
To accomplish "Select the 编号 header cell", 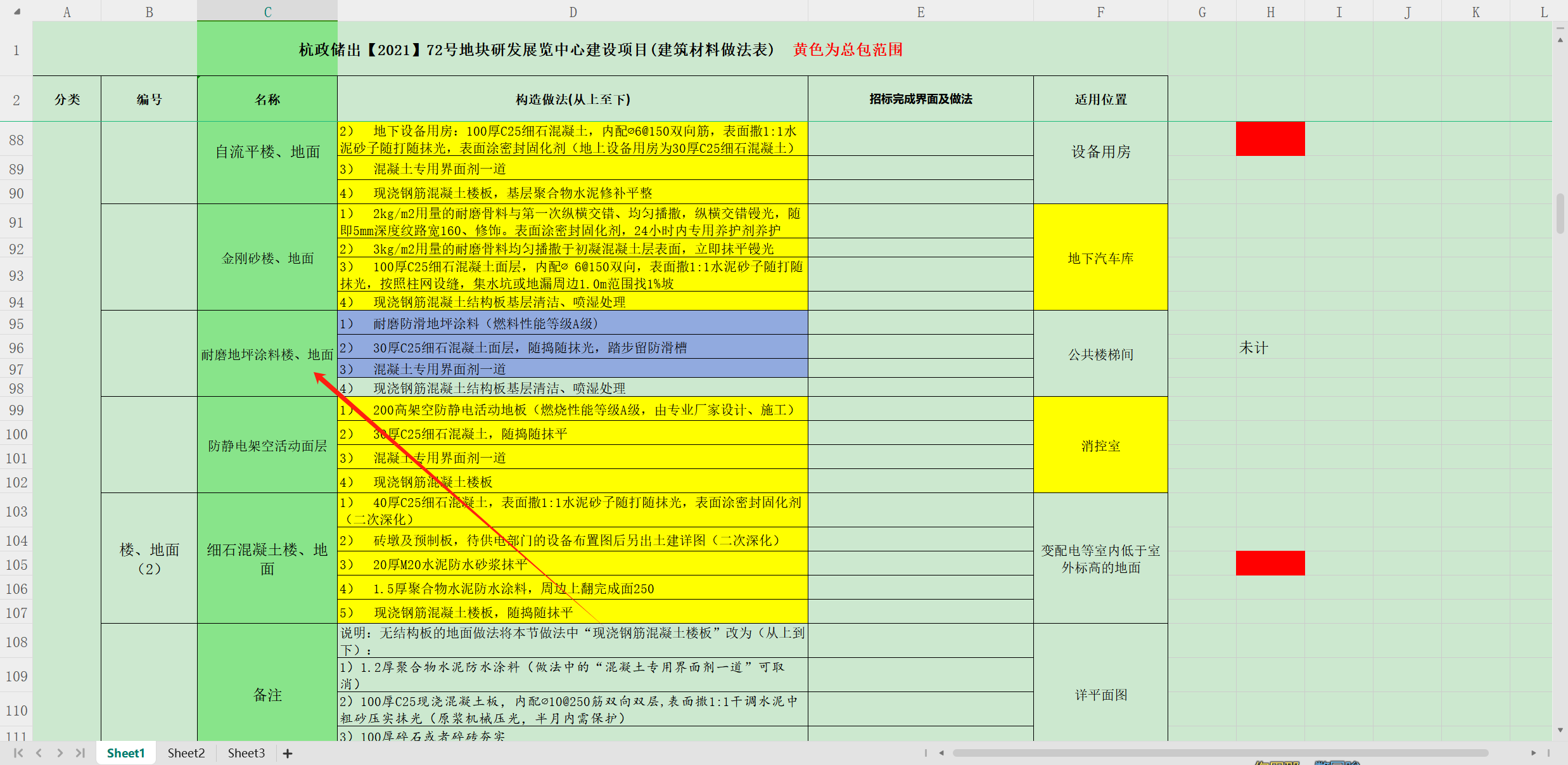I will [x=149, y=99].
